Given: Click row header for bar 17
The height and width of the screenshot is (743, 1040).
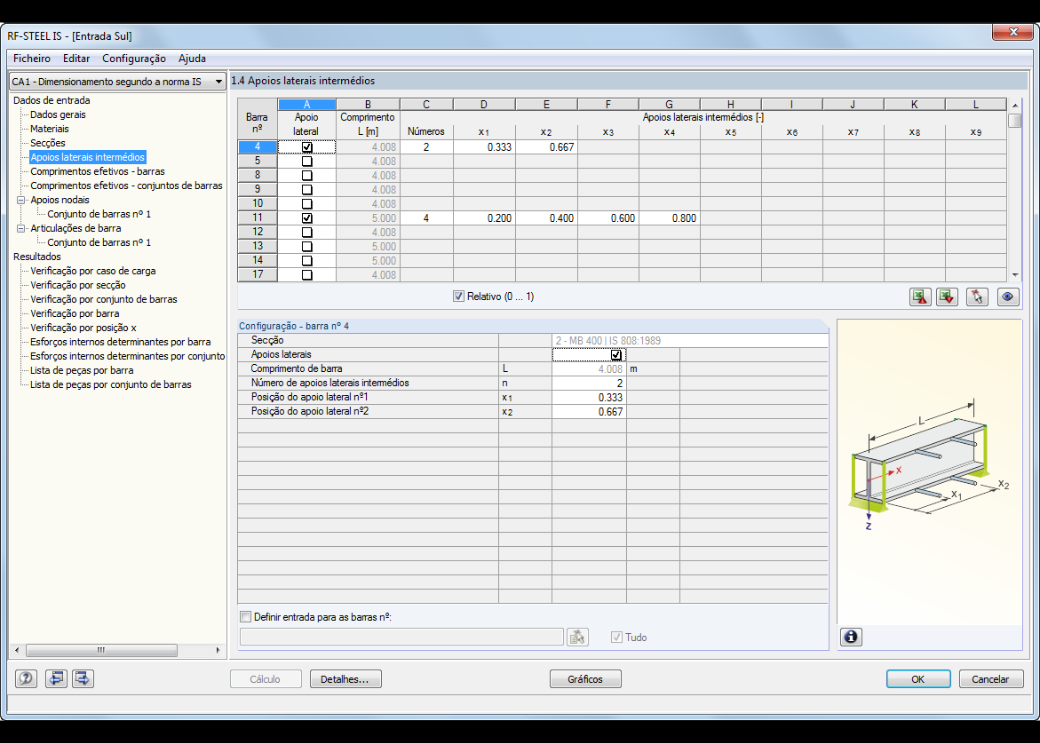Looking at the screenshot, I should [257, 275].
